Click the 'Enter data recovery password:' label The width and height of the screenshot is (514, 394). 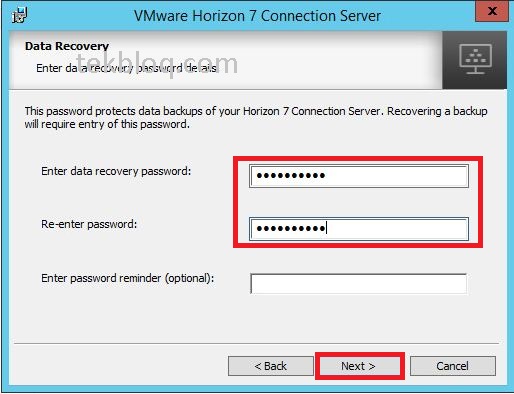(x=116, y=171)
